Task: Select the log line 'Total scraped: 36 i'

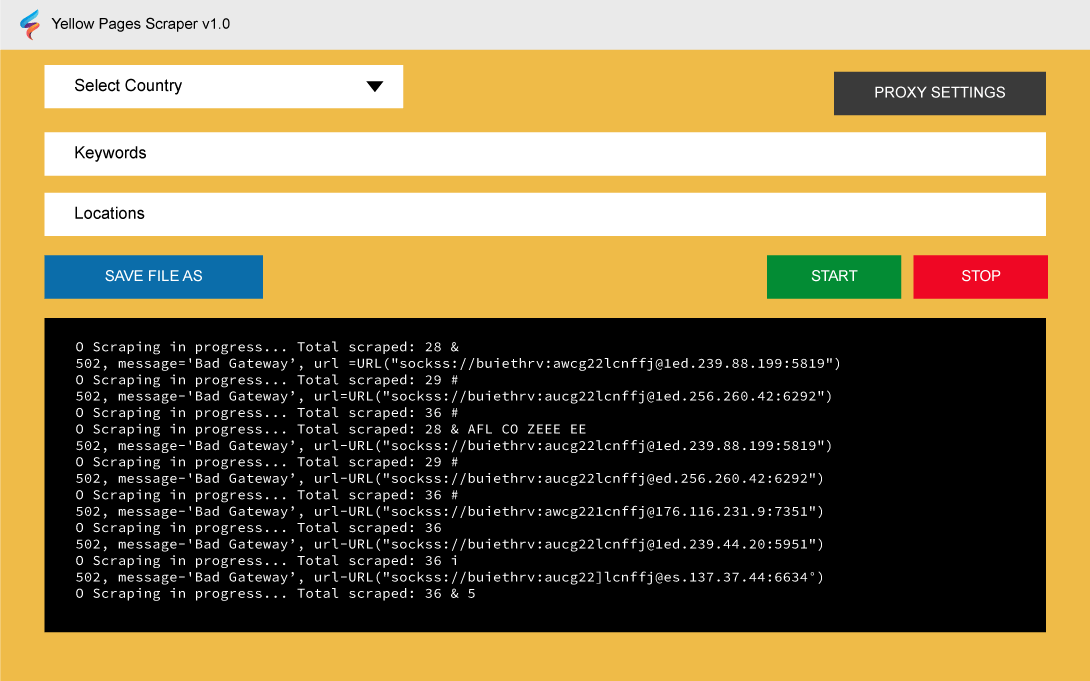Action: point(266,561)
